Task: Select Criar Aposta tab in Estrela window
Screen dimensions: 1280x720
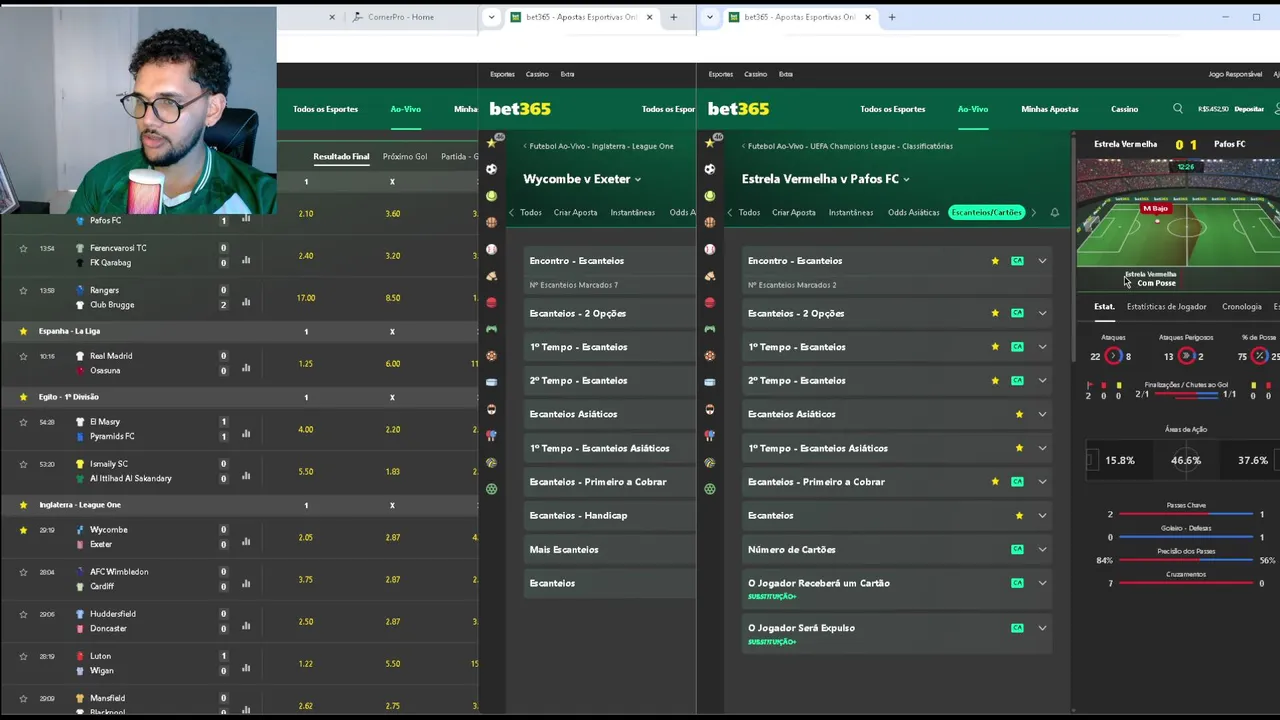Action: tap(794, 212)
